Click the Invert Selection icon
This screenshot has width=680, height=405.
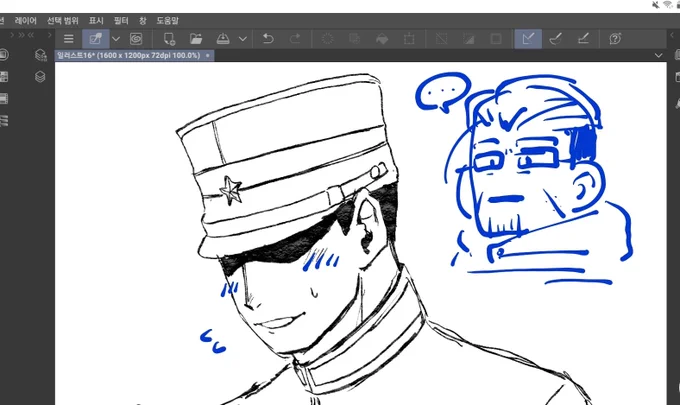click(x=468, y=39)
